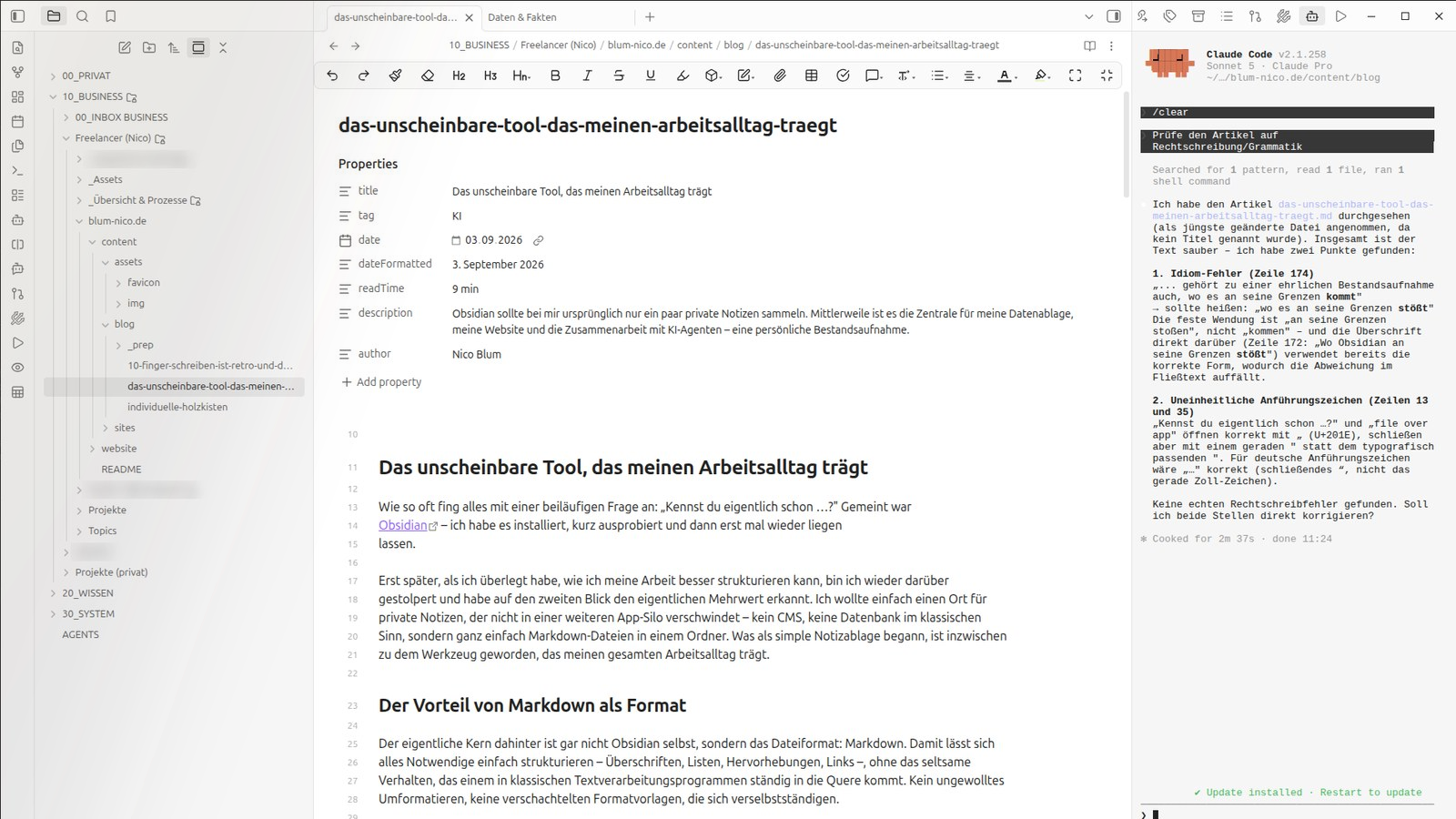
Task: Select the eraser clear-formatting tool
Action: point(428,76)
